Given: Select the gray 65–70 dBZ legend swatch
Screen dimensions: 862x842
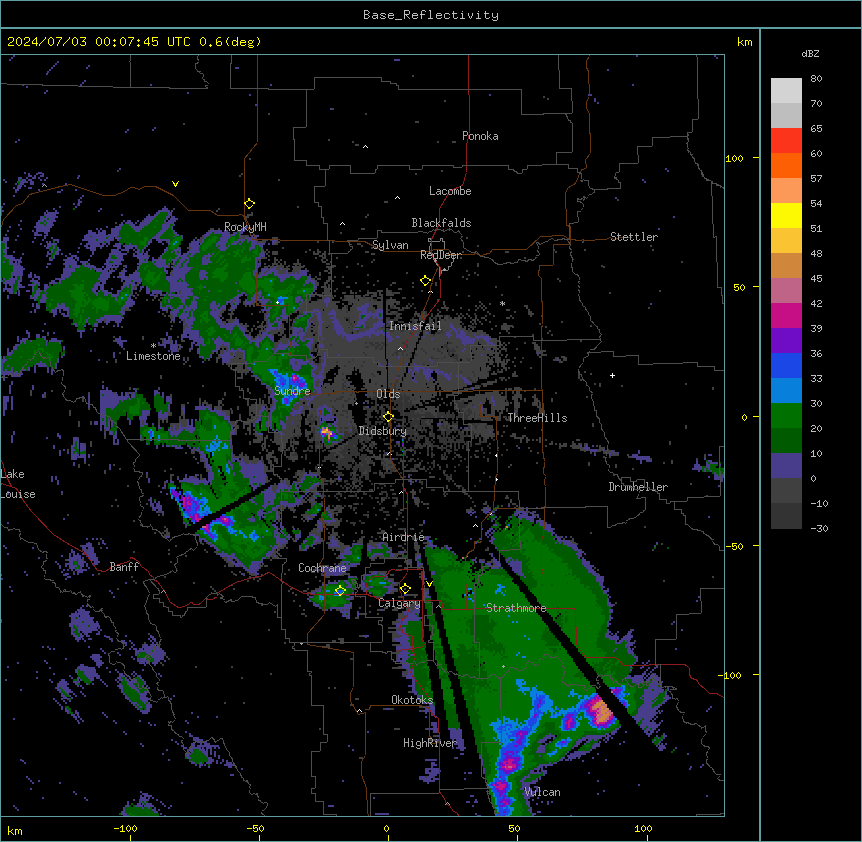Looking at the screenshot, I should point(786,115).
